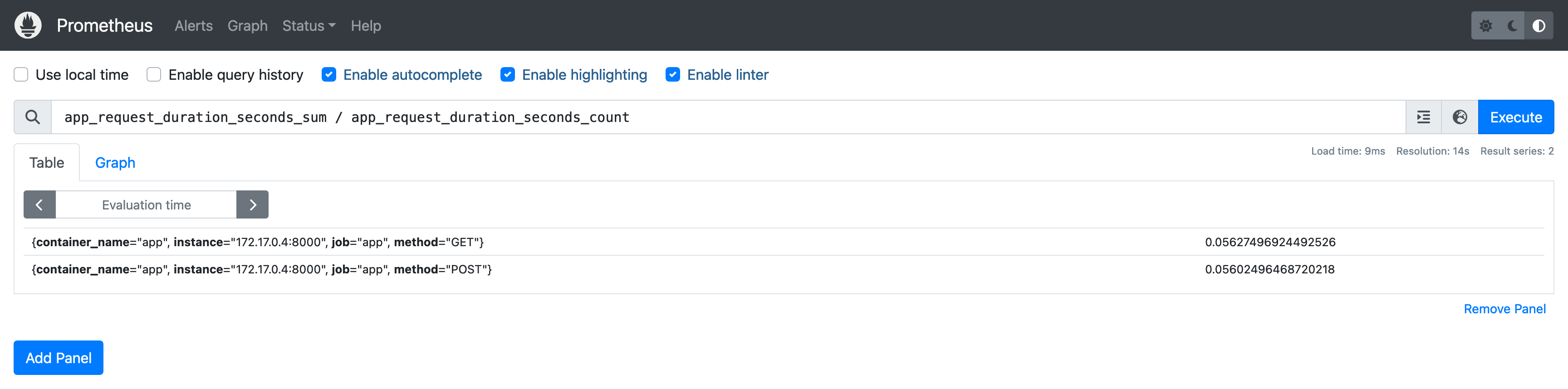Select browser-preferred theme contrast icon

click(1538, 25)
